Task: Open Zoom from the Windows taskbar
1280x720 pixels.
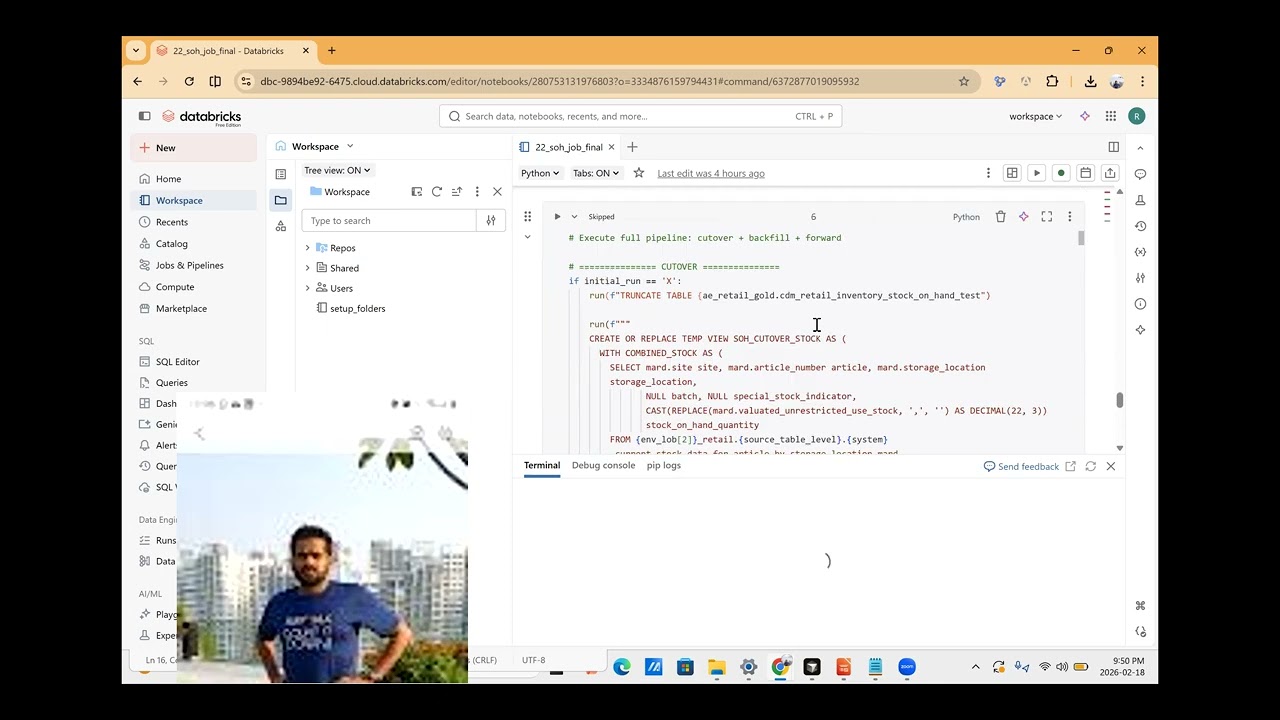Action: click(x=907, y=667)
